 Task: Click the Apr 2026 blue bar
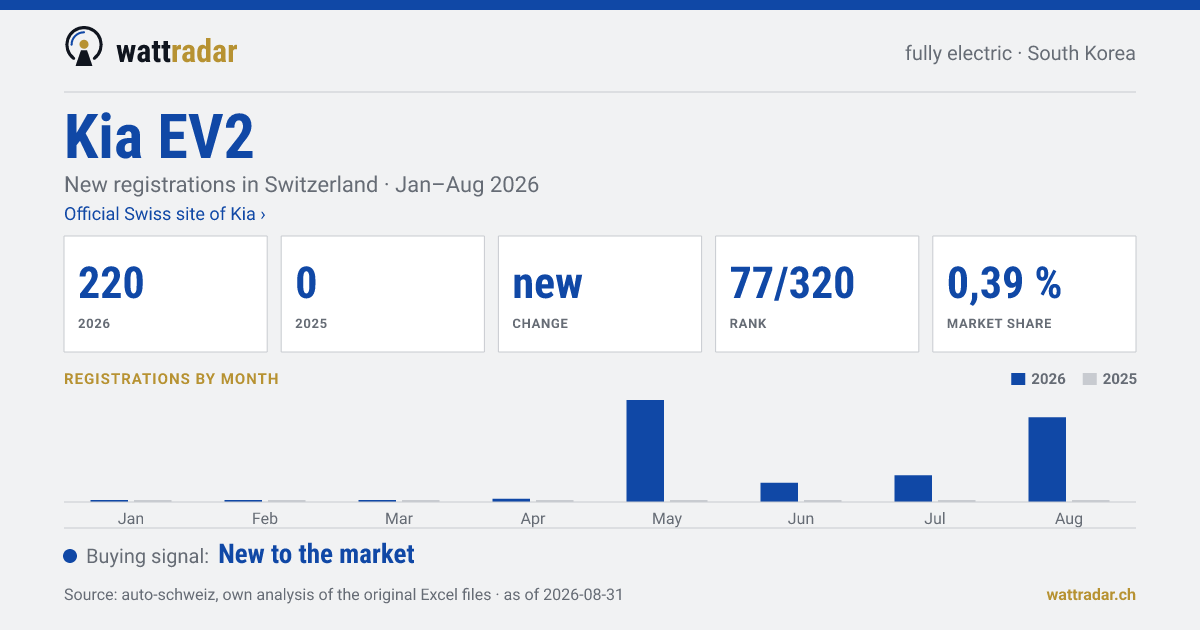pos(511,500)
